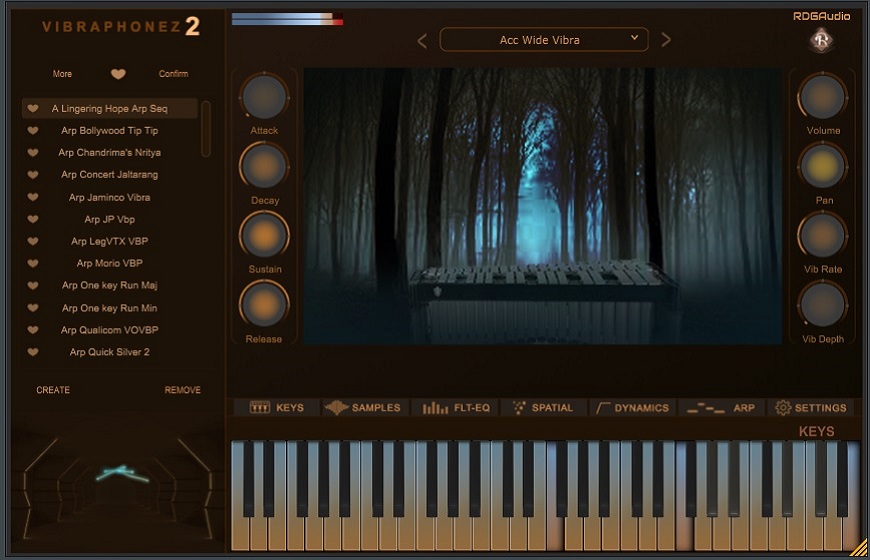The height and width of the screenshot is (560, 870).
Task: Click the glowing mallets graphic in tunnel
Action: 122,473
